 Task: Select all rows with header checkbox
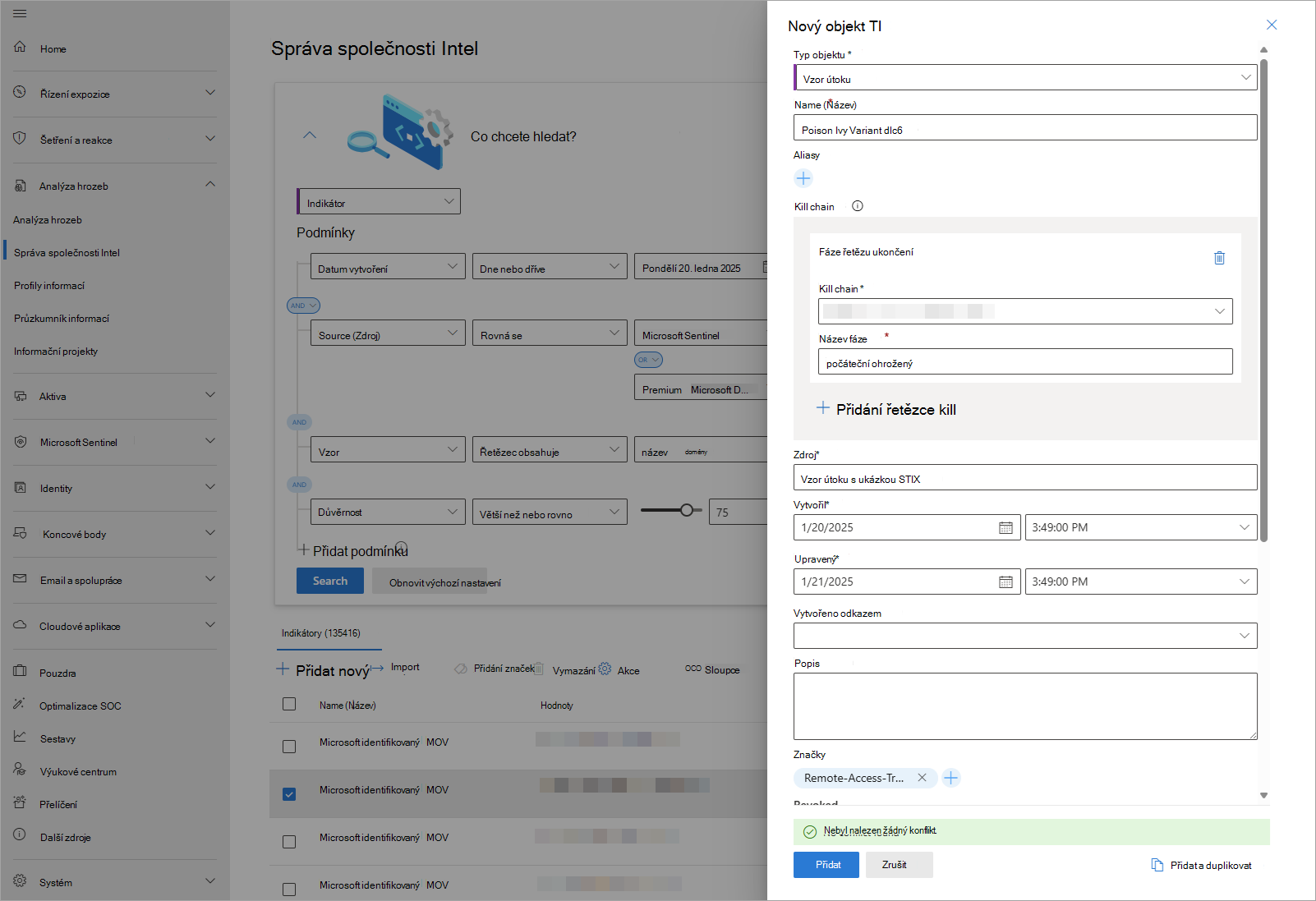coord(289,704)
